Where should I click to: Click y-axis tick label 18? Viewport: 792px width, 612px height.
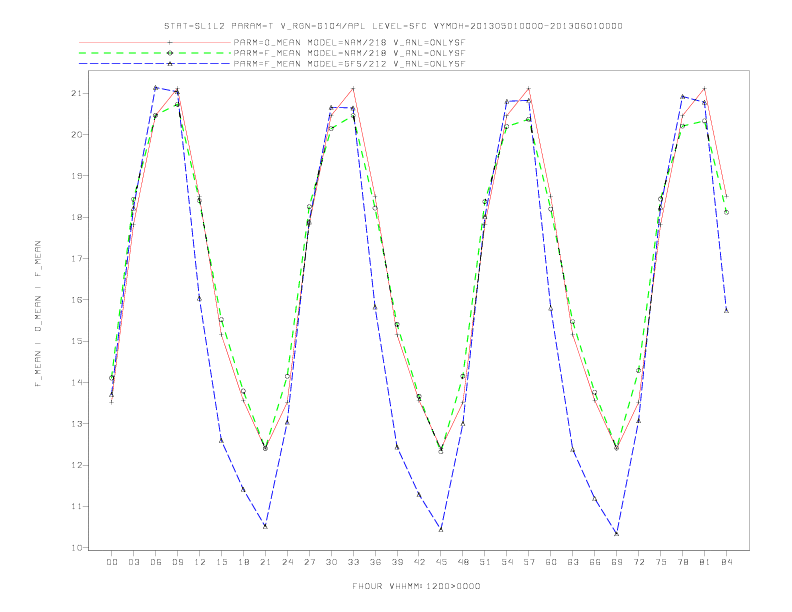click(77, 218)
